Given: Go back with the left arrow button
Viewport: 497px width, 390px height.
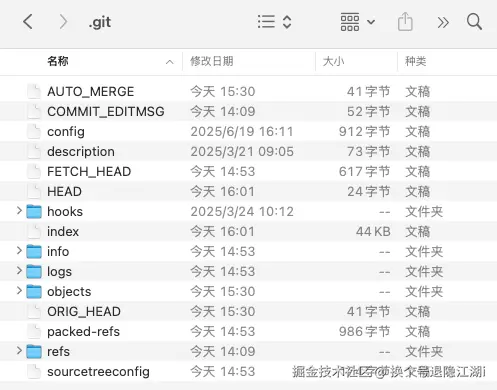Looking at the screenshot, I should (x=28, y=22).
